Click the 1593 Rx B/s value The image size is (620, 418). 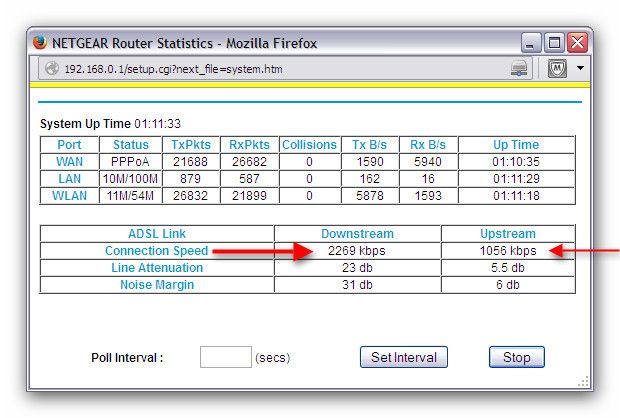tap(428, 196)
